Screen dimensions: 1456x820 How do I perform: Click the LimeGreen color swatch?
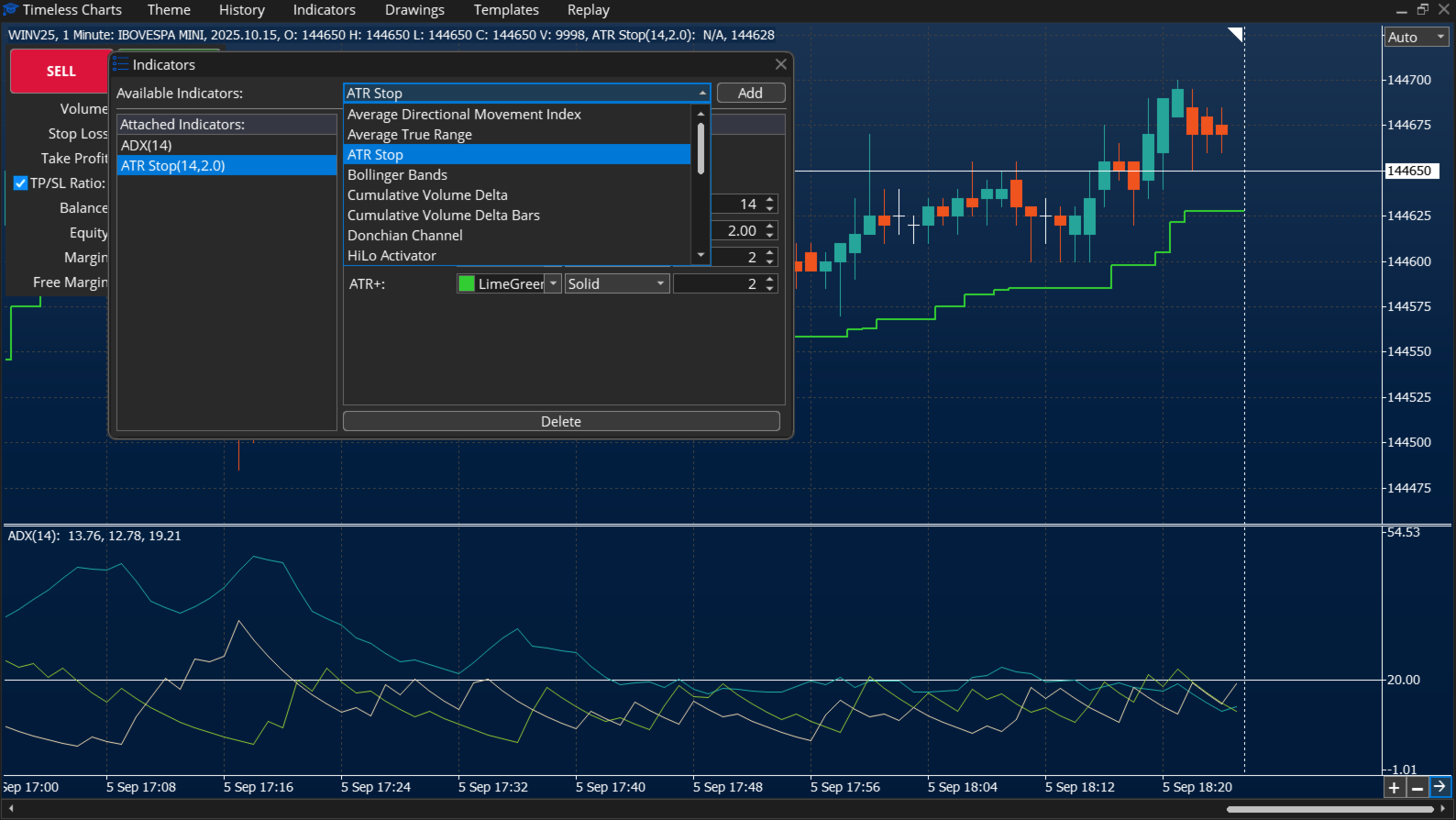coord(467,283)
